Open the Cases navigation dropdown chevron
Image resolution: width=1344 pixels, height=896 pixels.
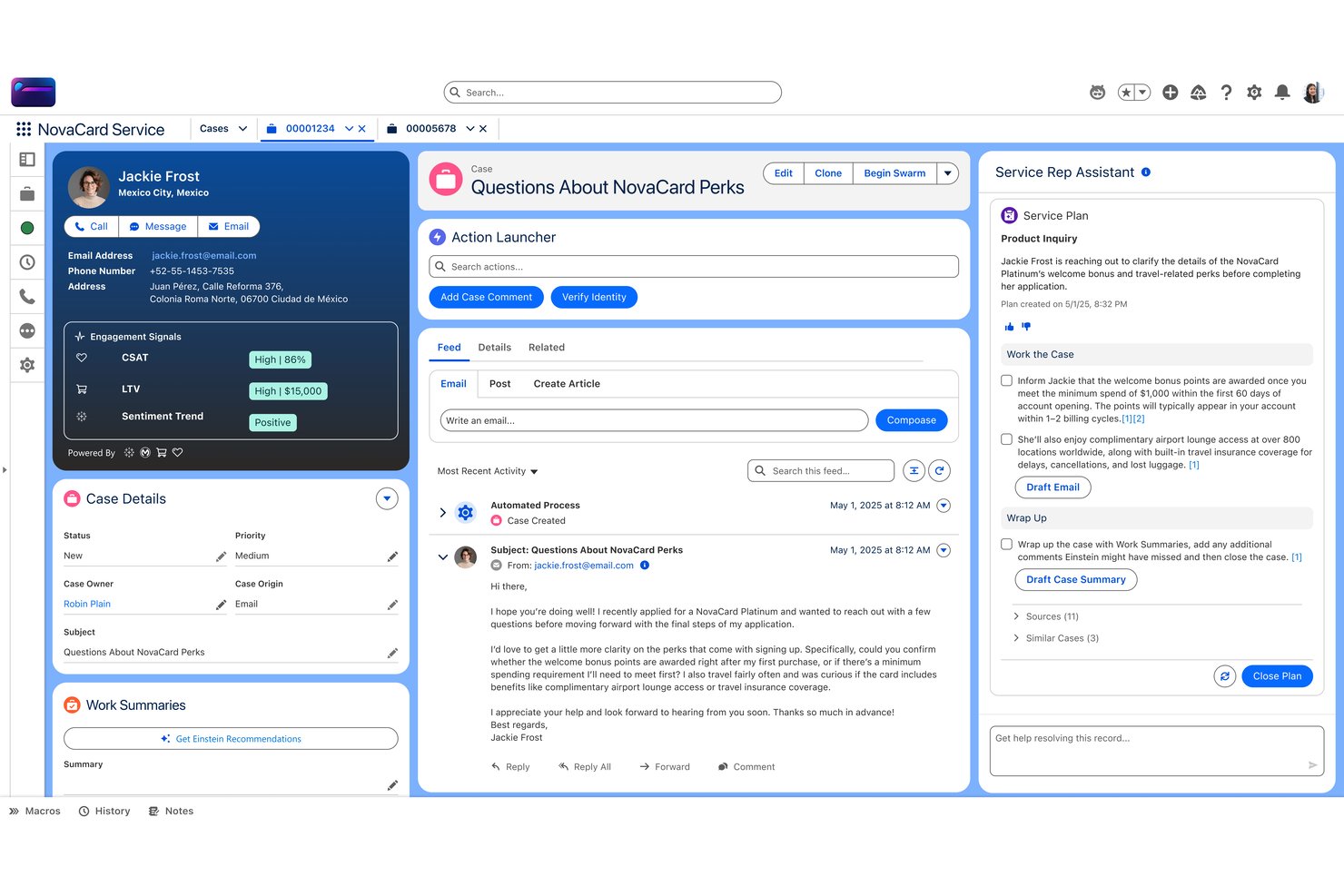[242, 129]
